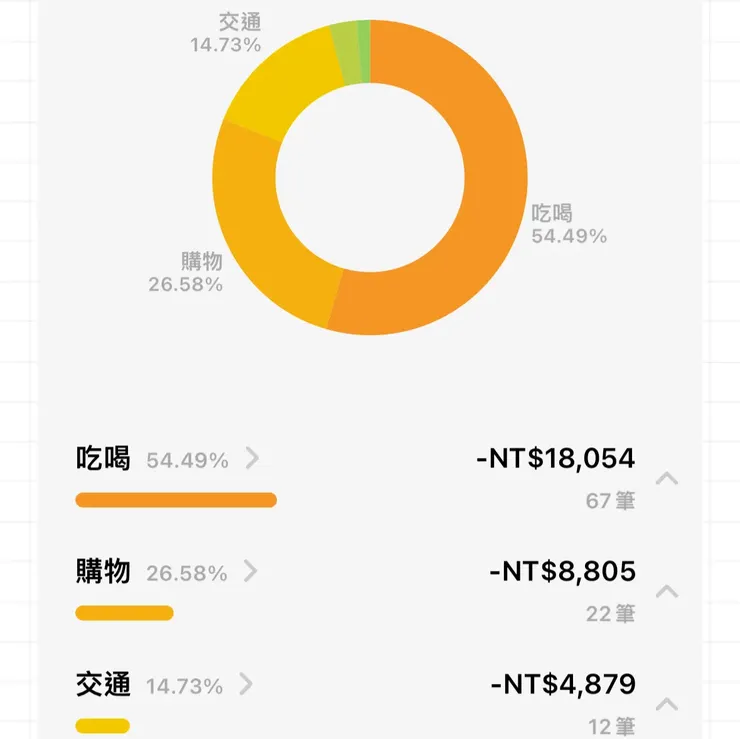Screen dimensions: 740x739
Task: Click the -NT$18,054 amount
Action: click(556, 459)
